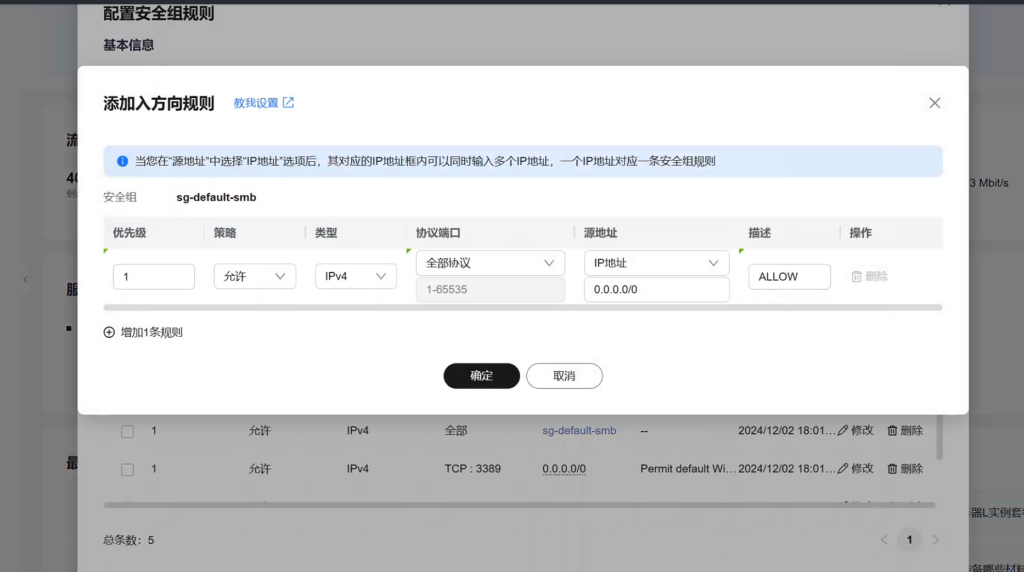The image size is (1024, 572).
Task: Click the plus icon for 增加1条规则
Action: pos(109,333)
